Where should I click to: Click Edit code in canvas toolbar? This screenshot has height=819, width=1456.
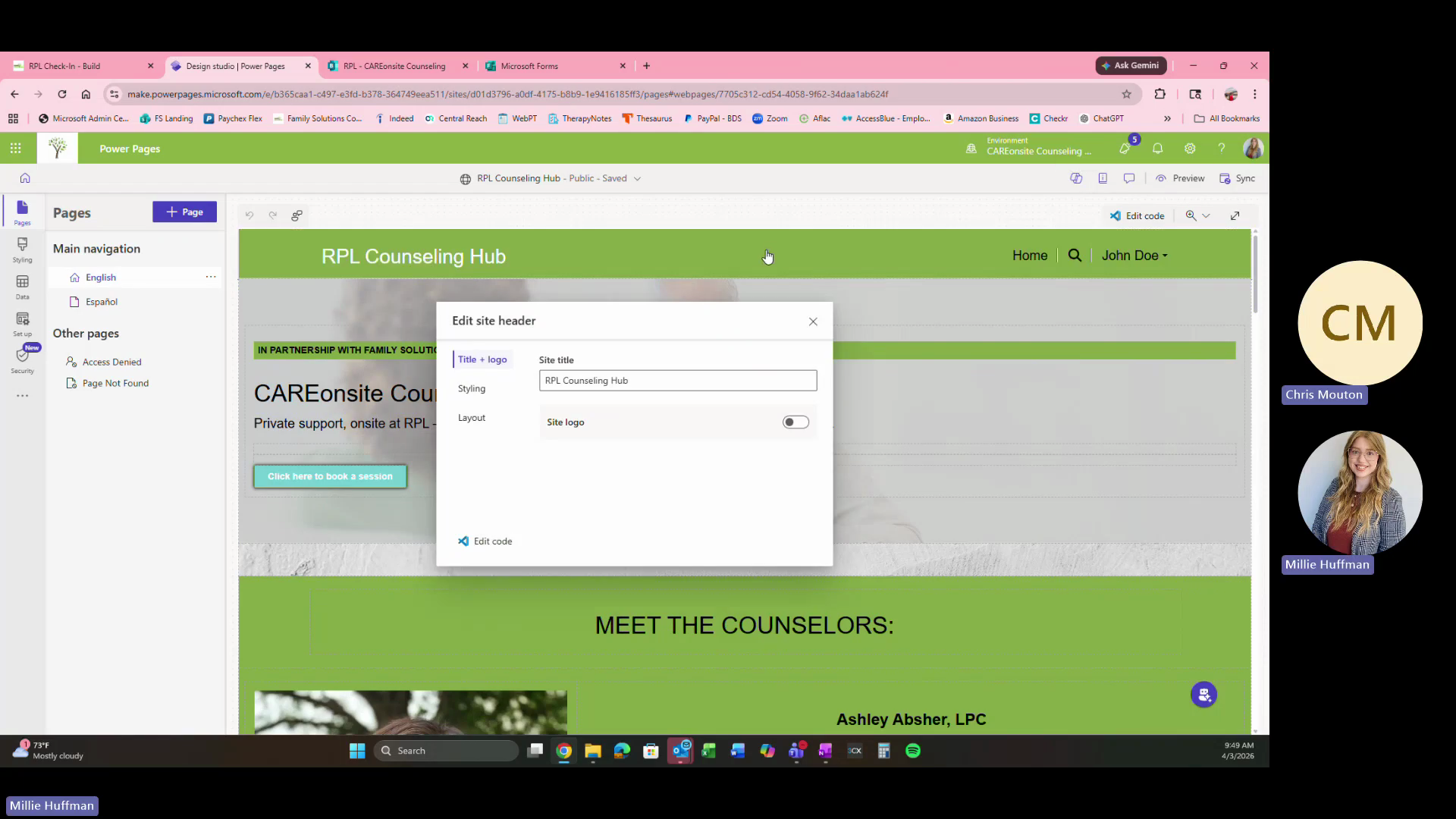1137,215
